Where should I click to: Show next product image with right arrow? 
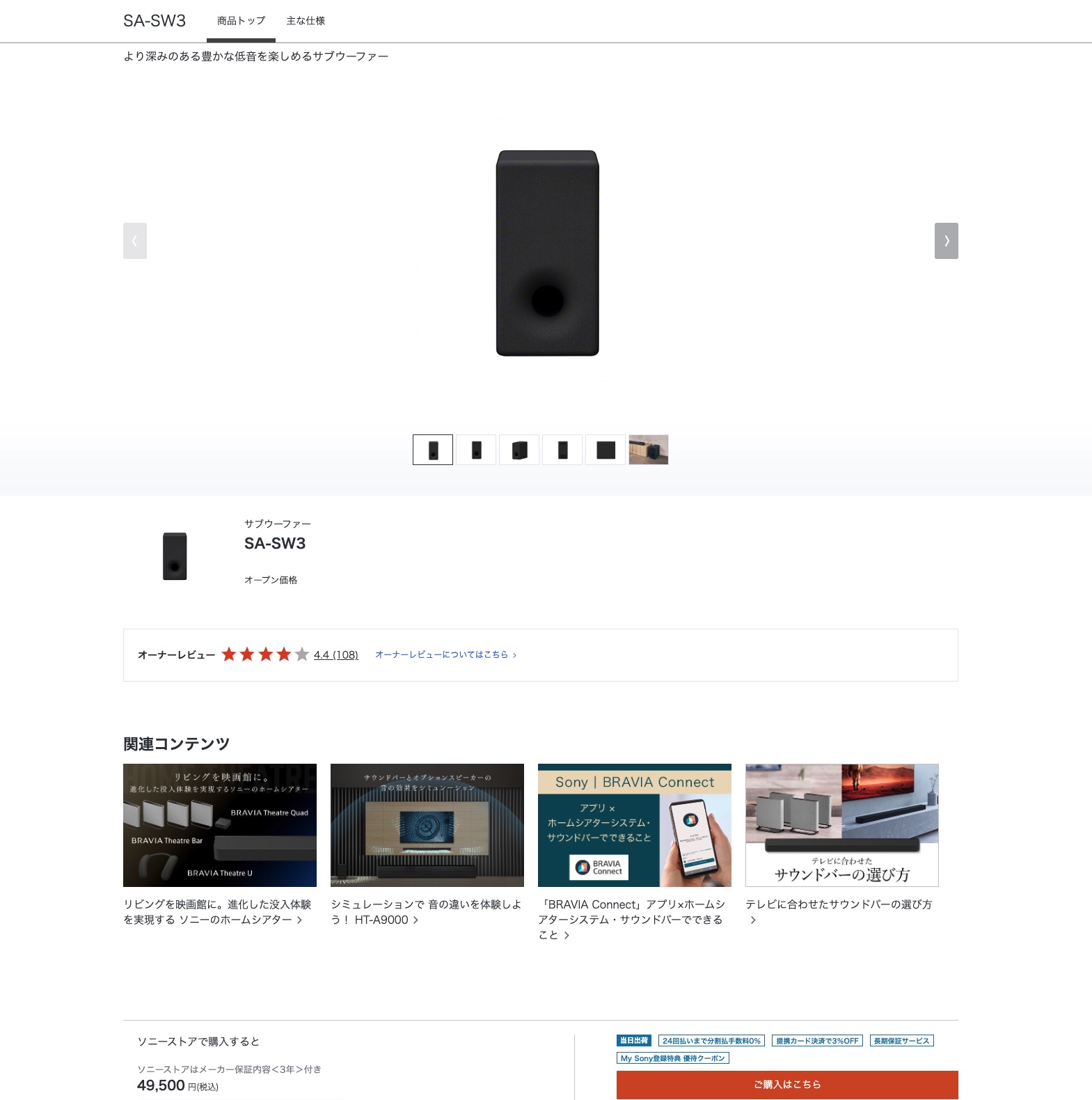coord(946,241)
